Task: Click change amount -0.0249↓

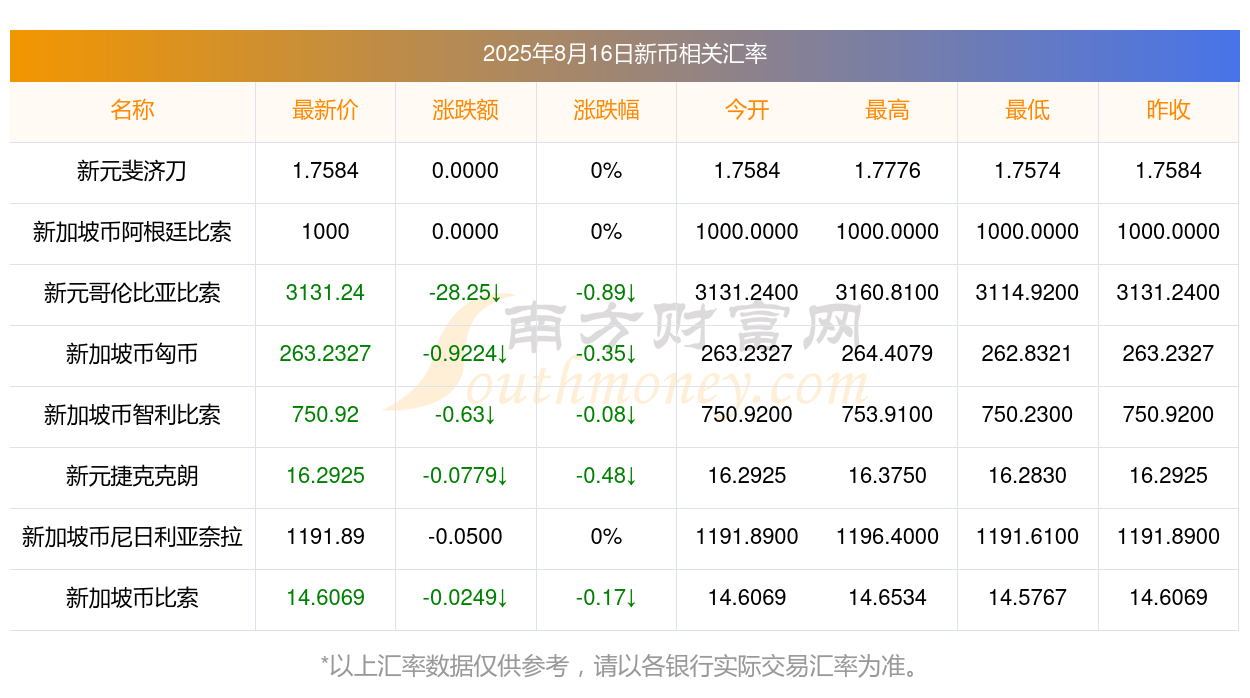Action: (466, 598)
